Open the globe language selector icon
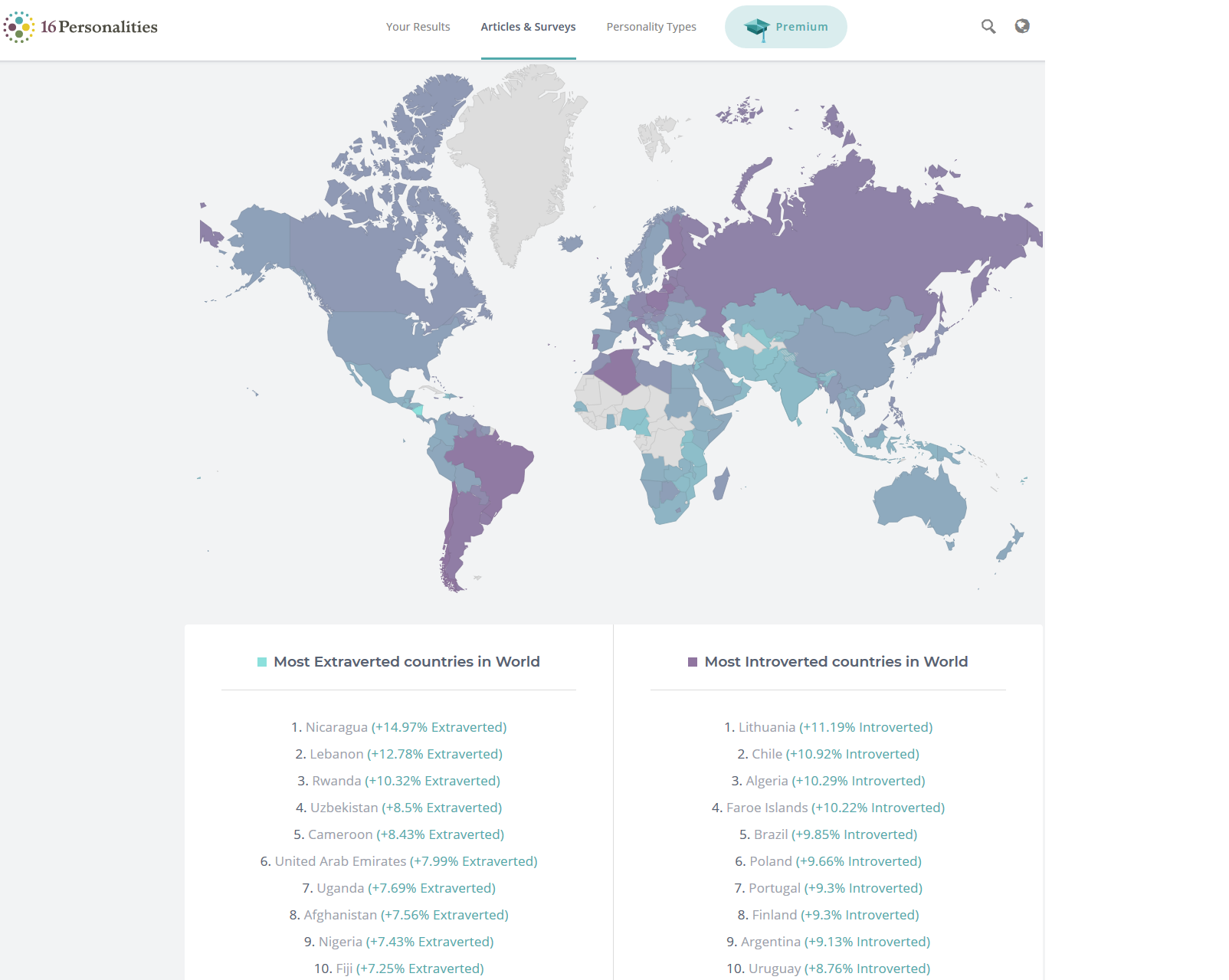Screen dimensions: 1229x980 [1022, 27]
